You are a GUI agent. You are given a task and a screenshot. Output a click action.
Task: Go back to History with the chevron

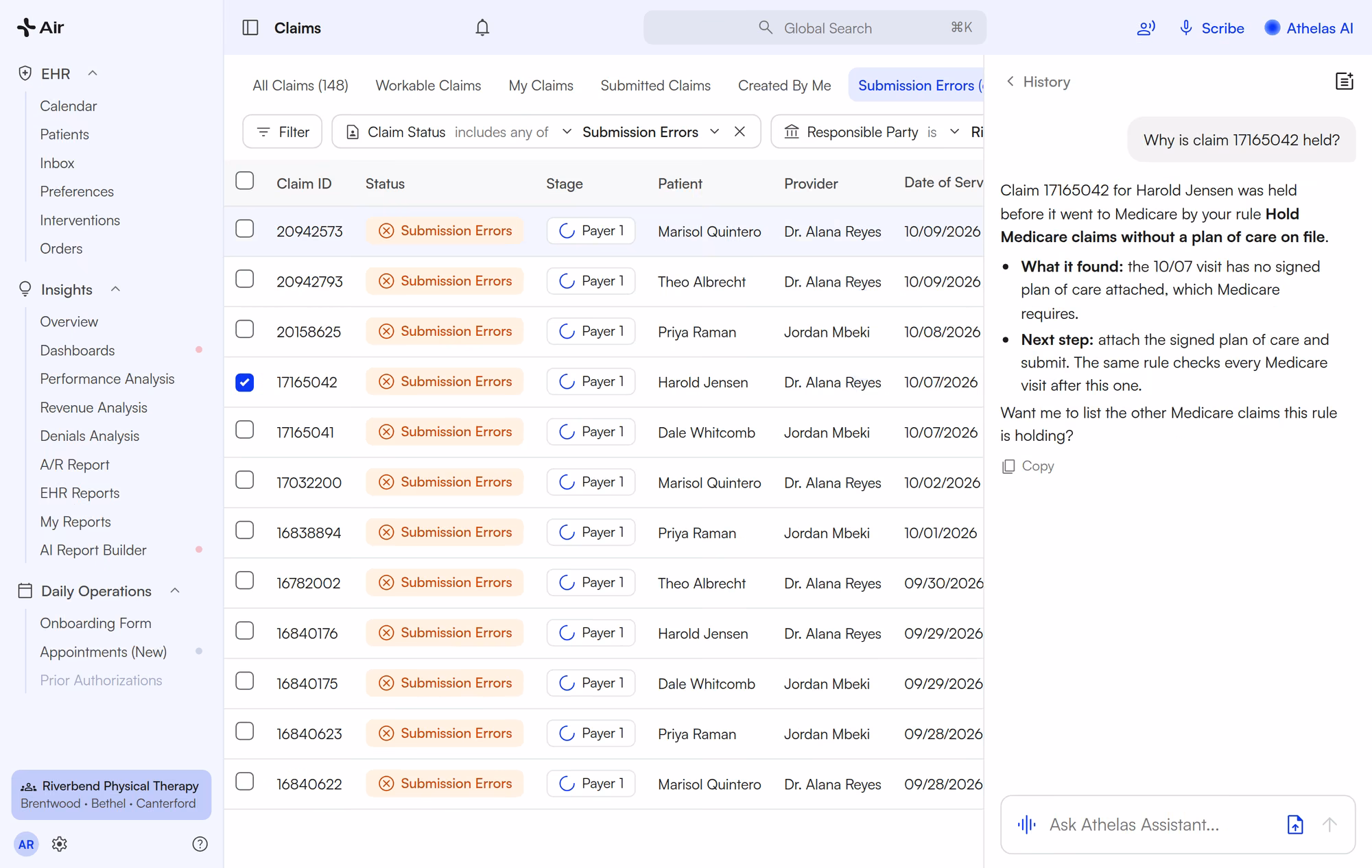tap(1010, 82)
